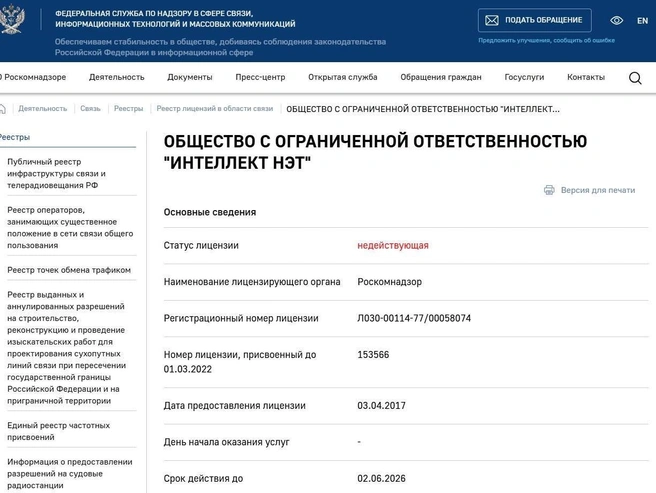The height and width of the screenshot is (493, 656).
Task: Click 'День начала оказания услуг' label
Action: click(x=226, y=442)
